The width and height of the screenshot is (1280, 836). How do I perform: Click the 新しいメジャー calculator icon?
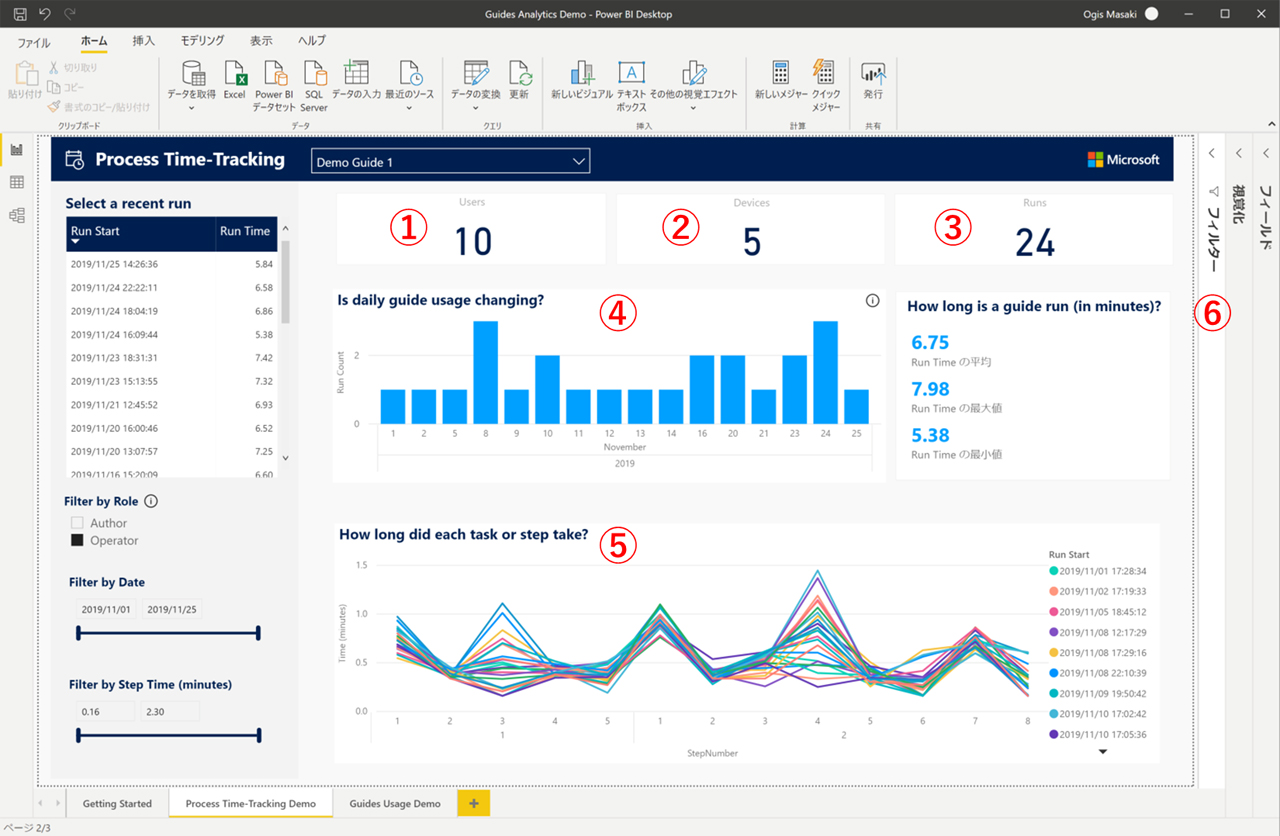tap(781, 73)
